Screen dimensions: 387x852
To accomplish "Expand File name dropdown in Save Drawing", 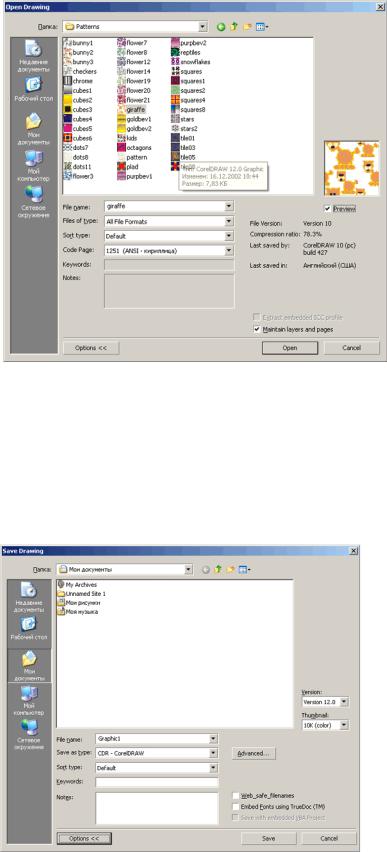I will pos(213,739).
